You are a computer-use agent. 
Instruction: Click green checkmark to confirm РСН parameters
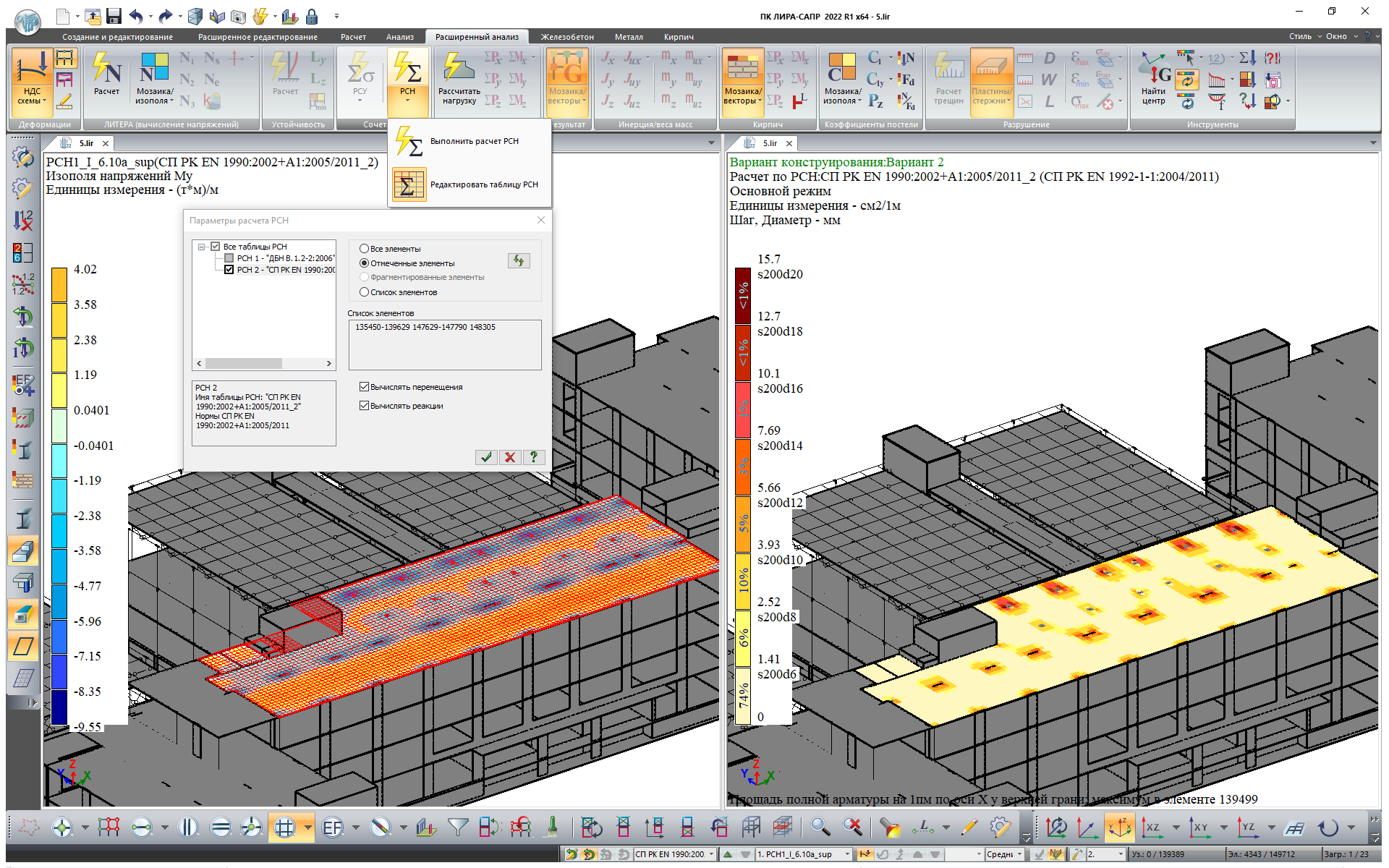486,457
